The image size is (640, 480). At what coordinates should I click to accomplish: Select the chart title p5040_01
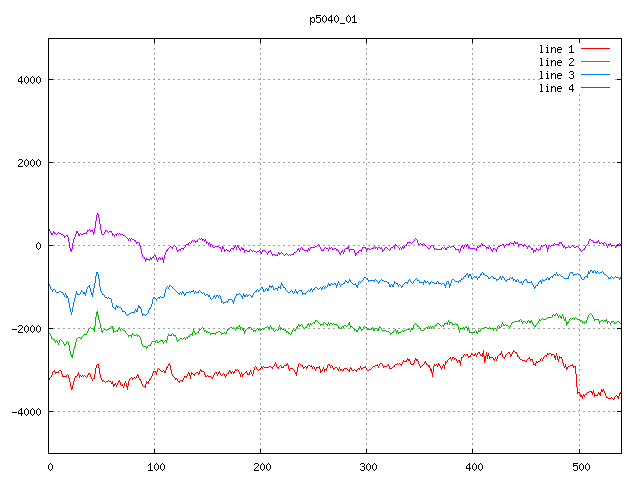[333, 20]
